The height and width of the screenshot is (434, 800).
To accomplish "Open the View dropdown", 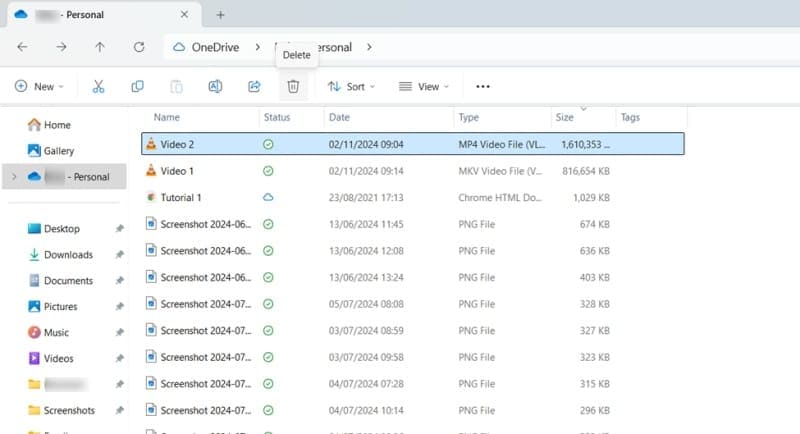I will point(423,87).
